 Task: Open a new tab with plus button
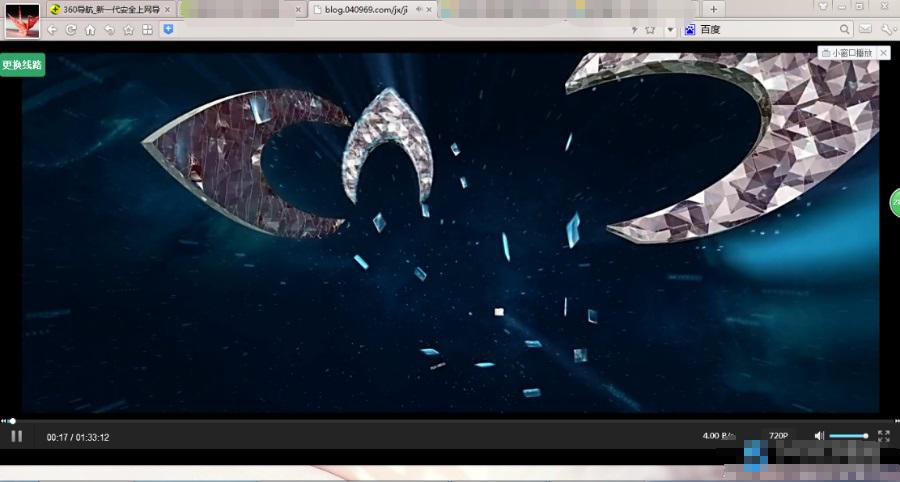tap(714, 9)
